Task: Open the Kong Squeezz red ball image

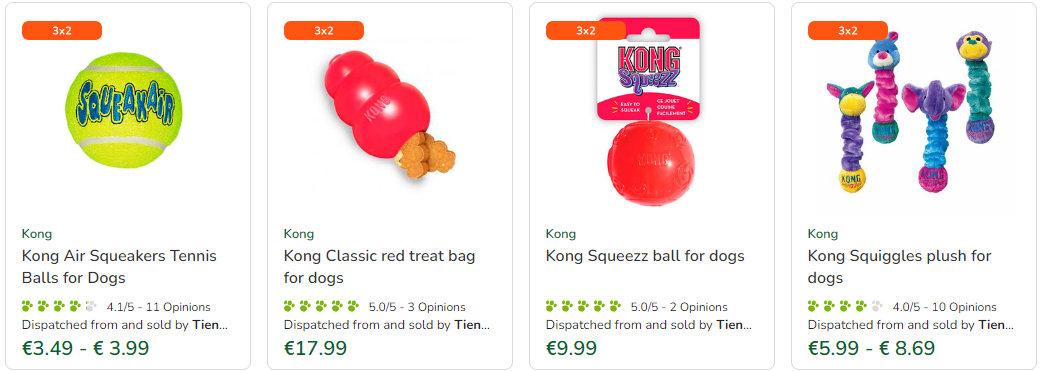Action: [649, 111]
